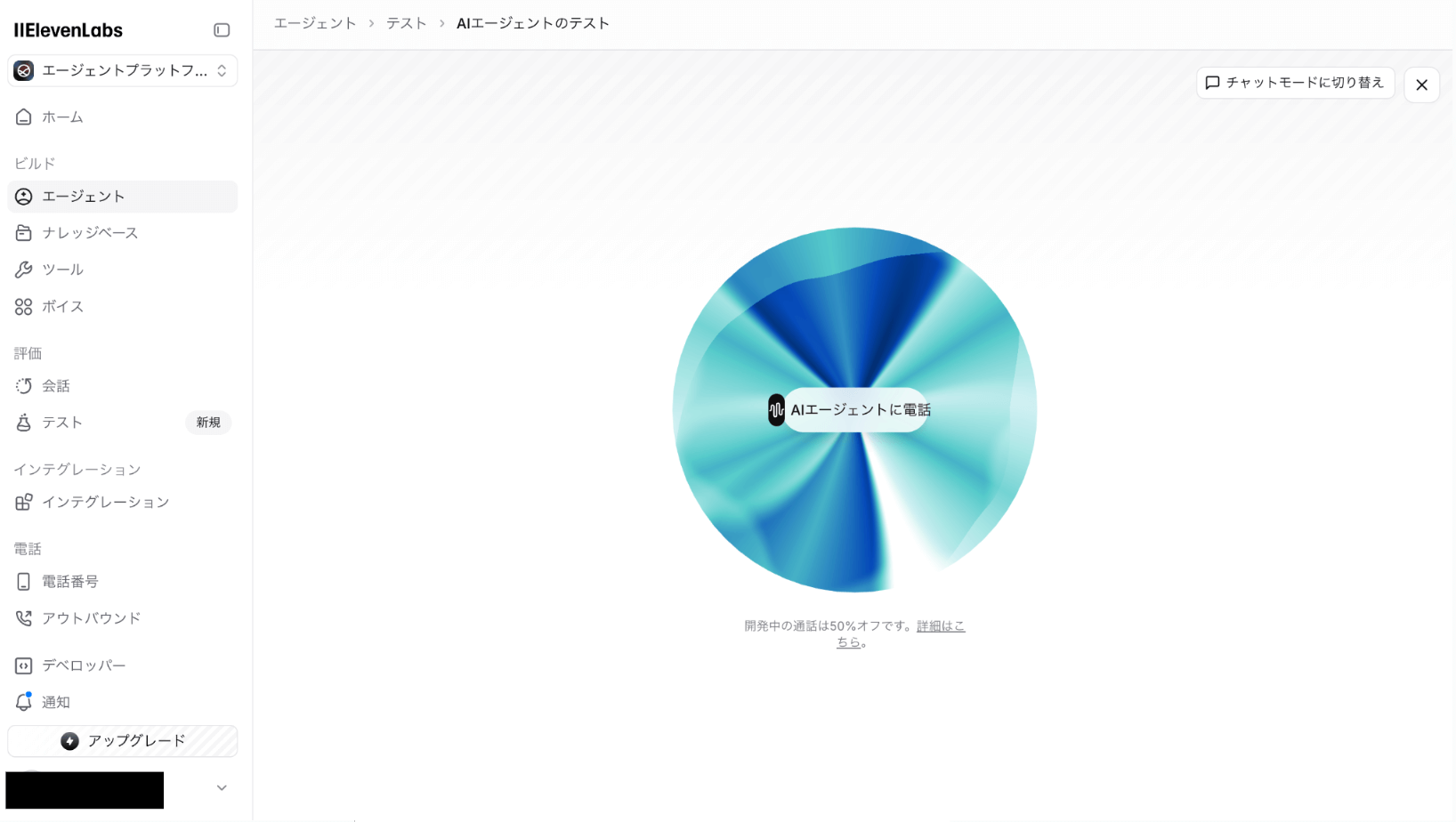Follow the 詳細はこちら link
The image size is (1456, 822).
pyautogui.click(x=940, y=626)
